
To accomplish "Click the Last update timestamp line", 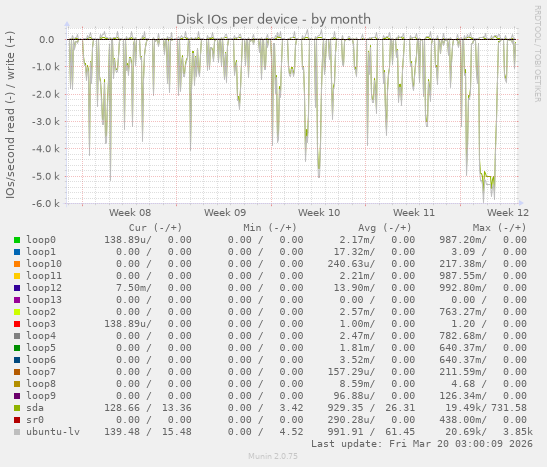I will [422, 444].
